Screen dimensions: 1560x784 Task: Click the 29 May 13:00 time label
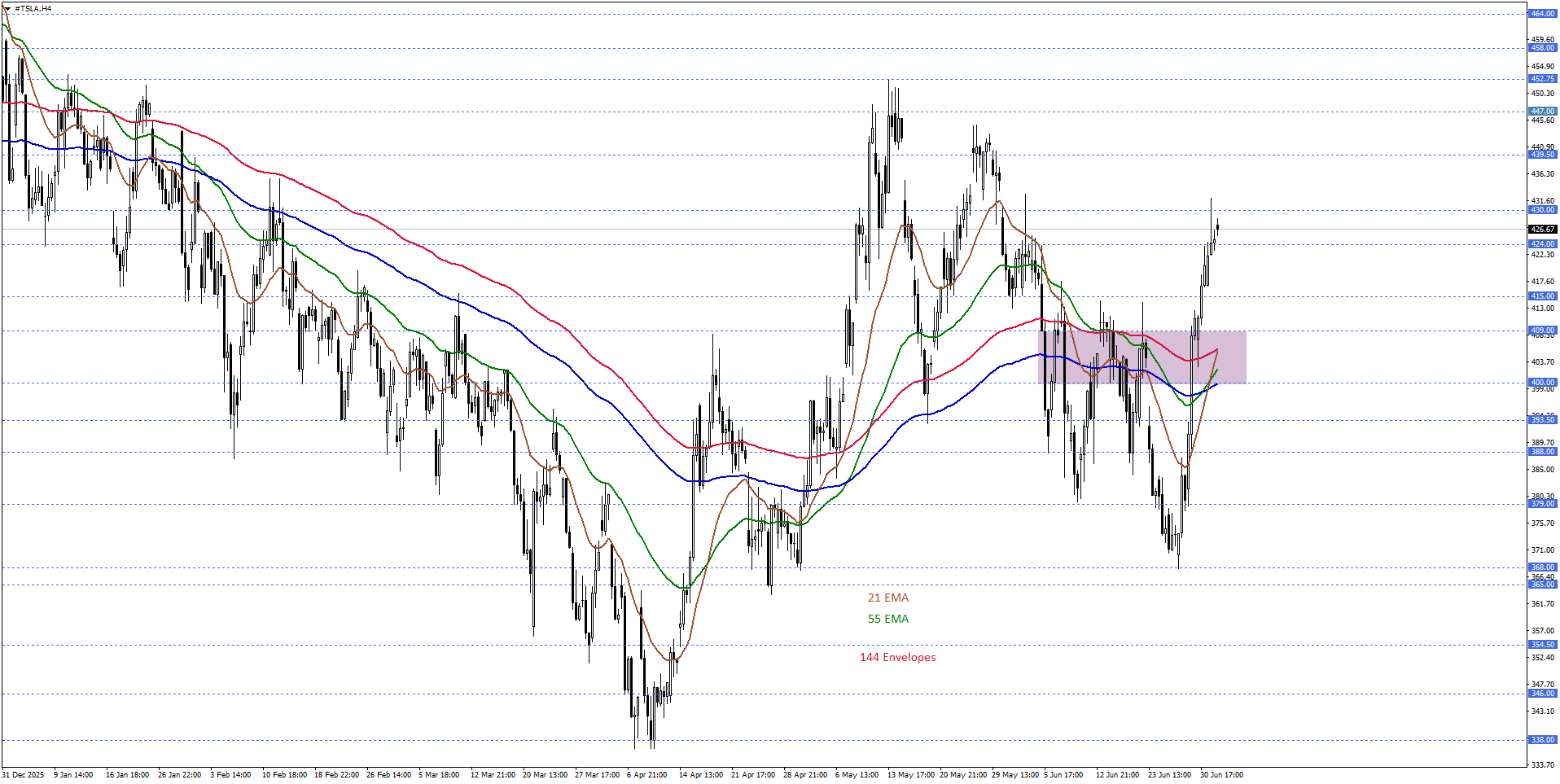tap(1015, 775)
